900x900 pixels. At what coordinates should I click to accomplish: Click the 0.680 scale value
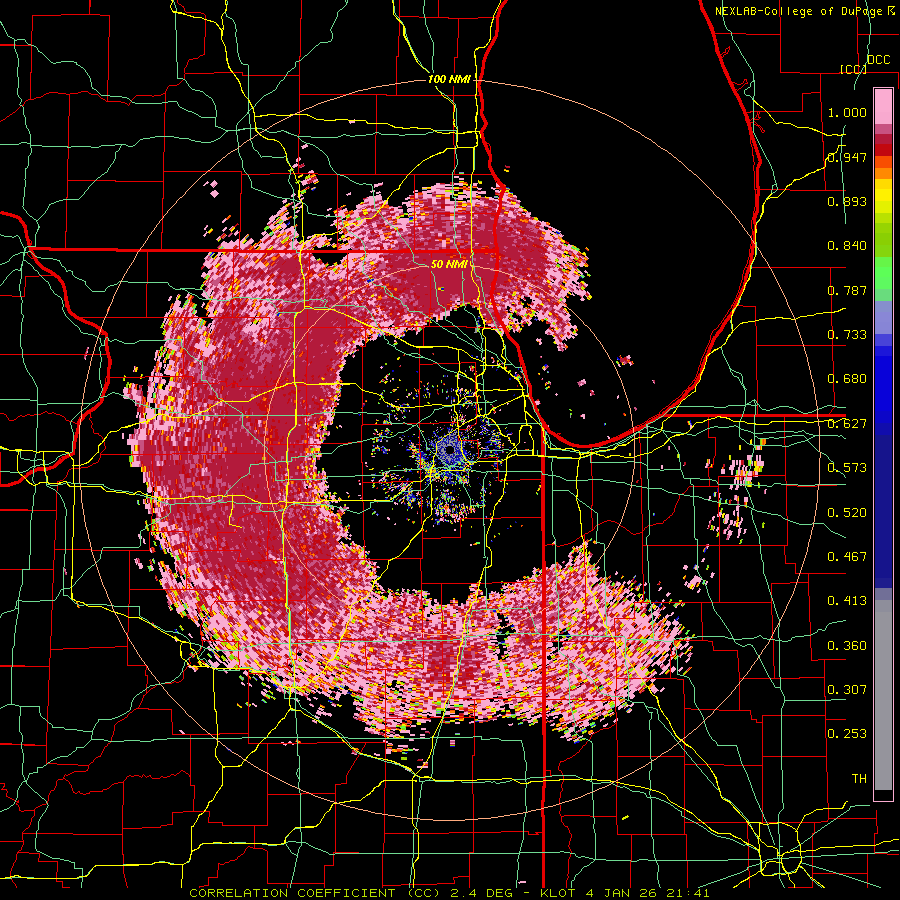click(847, 379)
